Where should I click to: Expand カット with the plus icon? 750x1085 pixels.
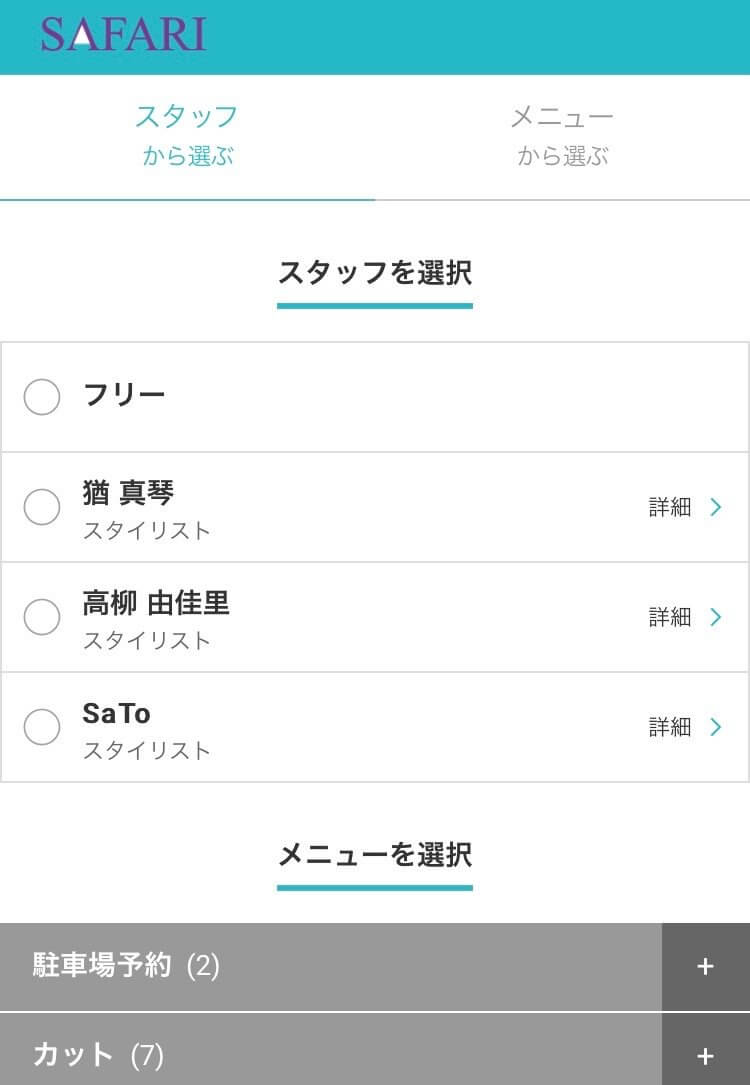pyautogui.click(x=706, y=1053)
